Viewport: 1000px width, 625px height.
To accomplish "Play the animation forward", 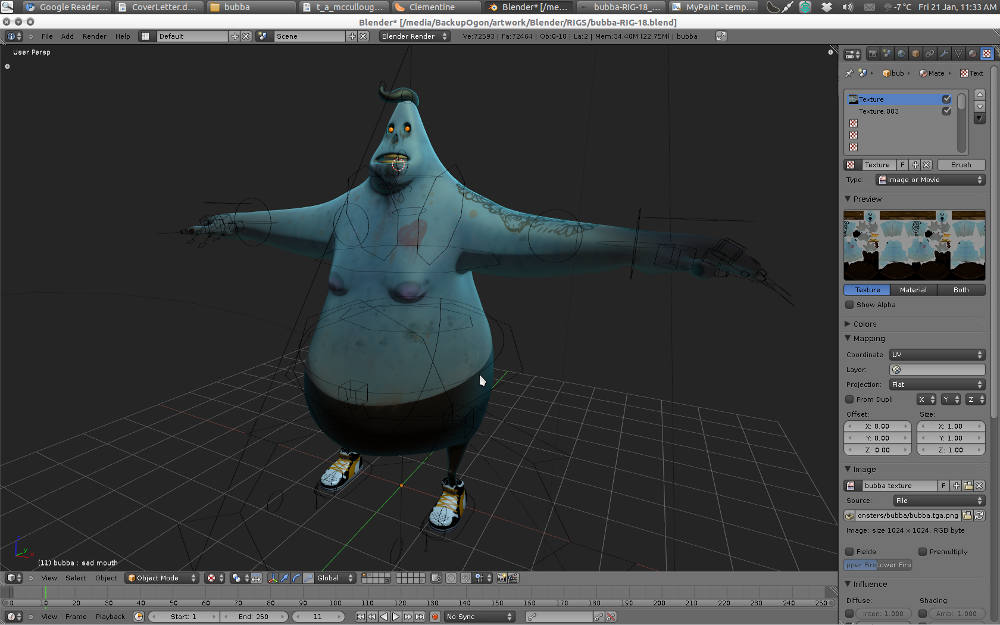I will (395, 617).
